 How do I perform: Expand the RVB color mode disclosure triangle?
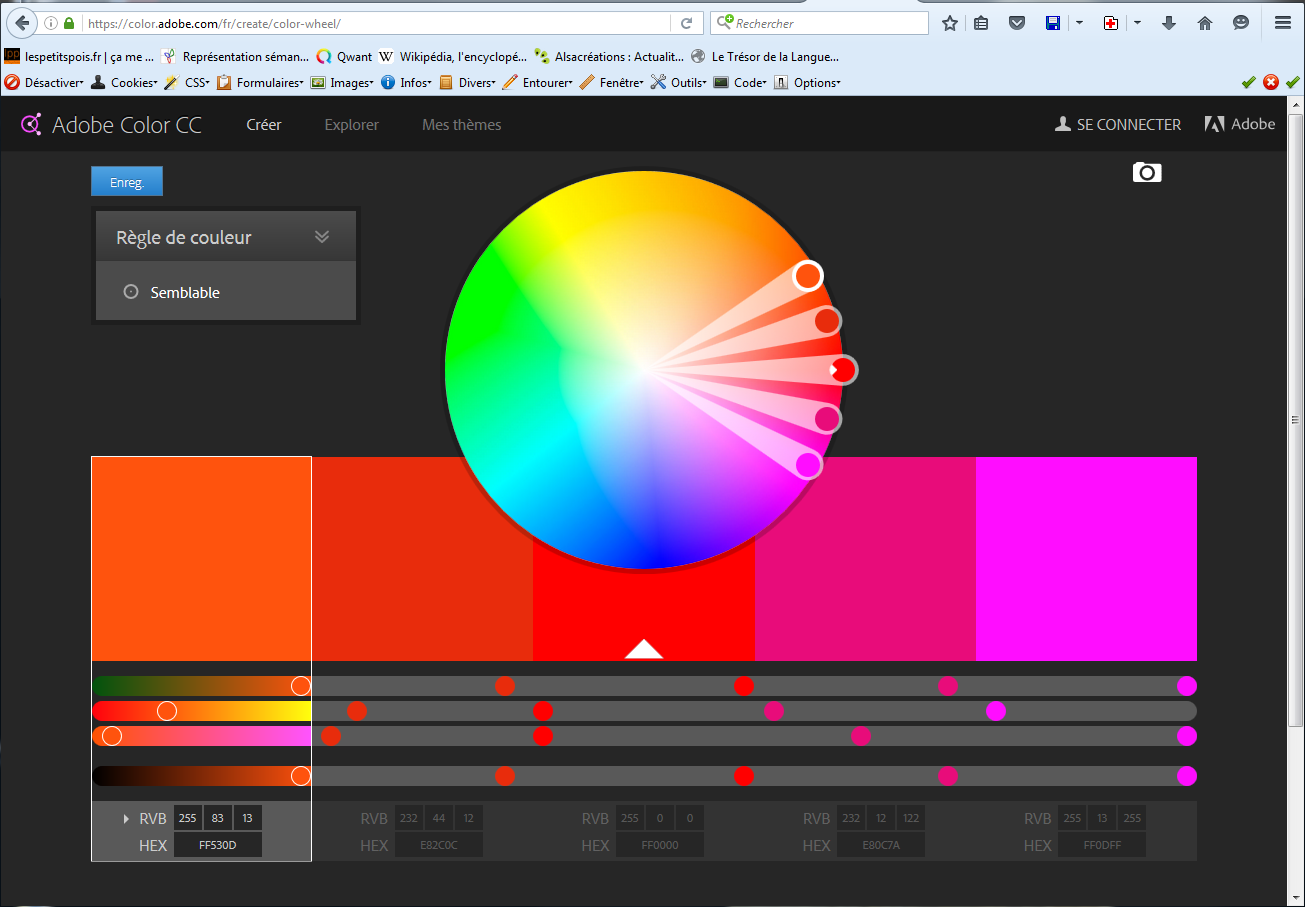126,819
